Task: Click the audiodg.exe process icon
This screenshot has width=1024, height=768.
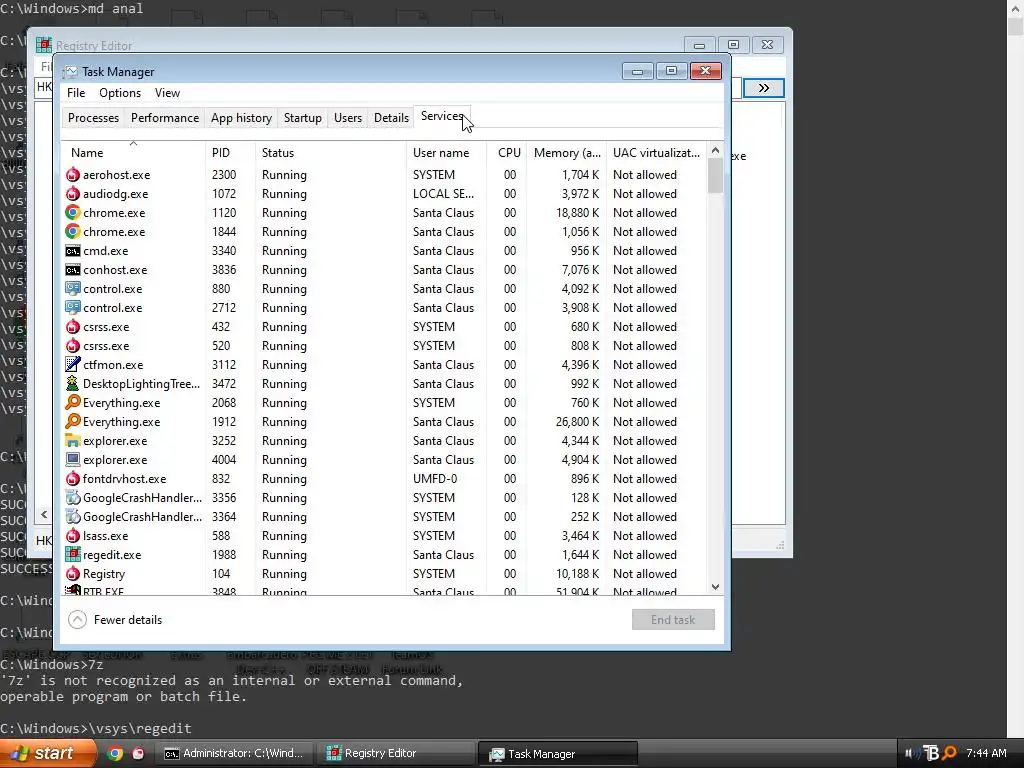Action: (72, 194)
